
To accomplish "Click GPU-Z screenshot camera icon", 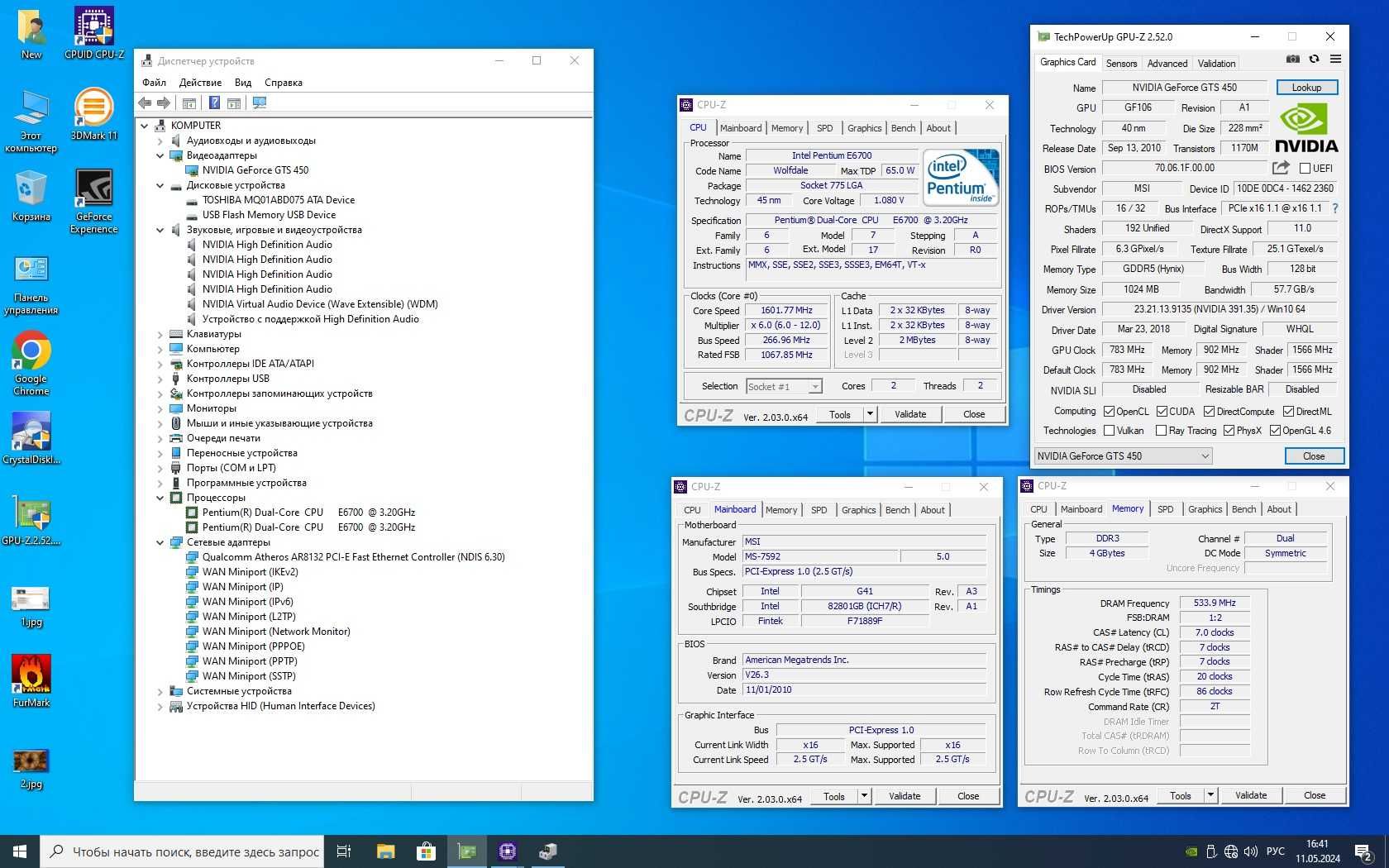I will coord(1293,60).
